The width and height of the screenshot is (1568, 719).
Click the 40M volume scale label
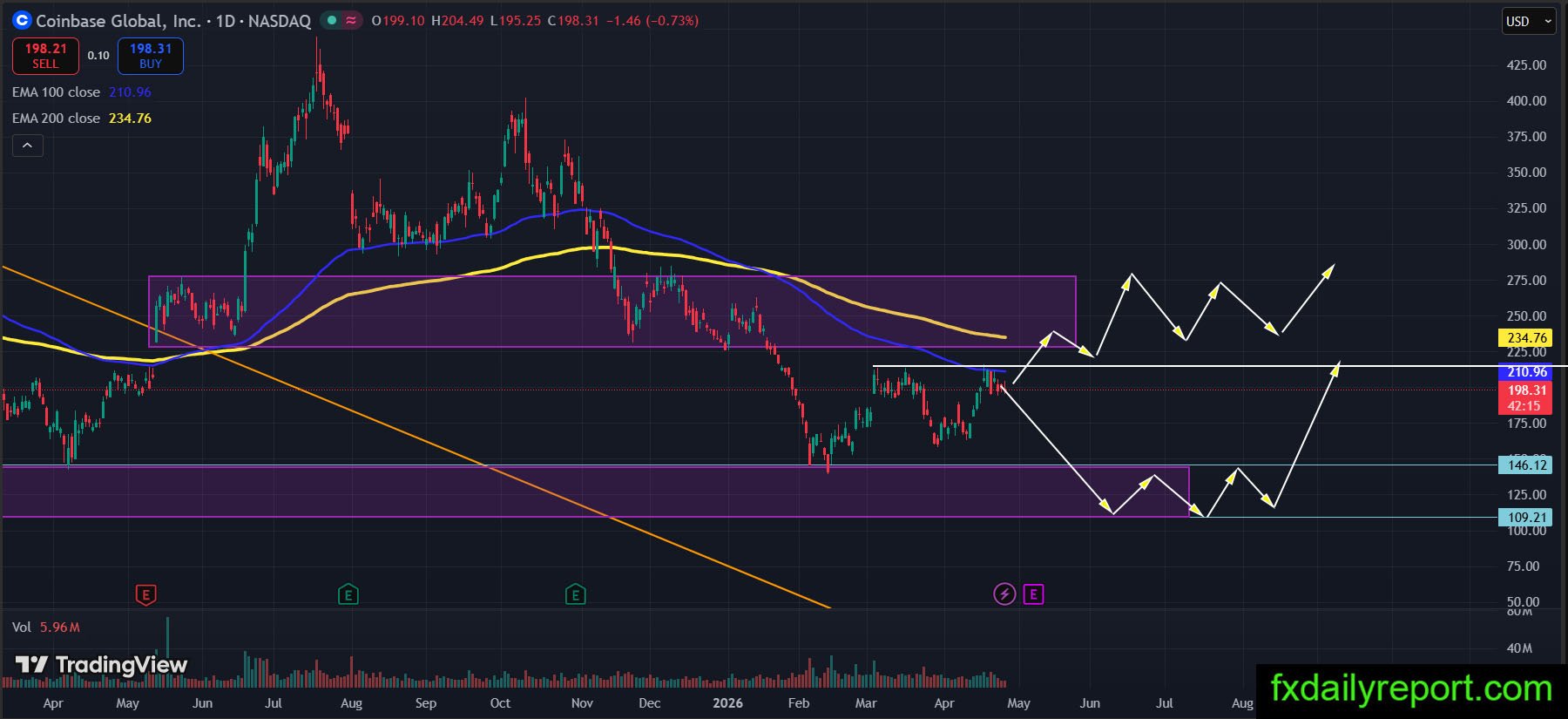tap(1519, 648)
